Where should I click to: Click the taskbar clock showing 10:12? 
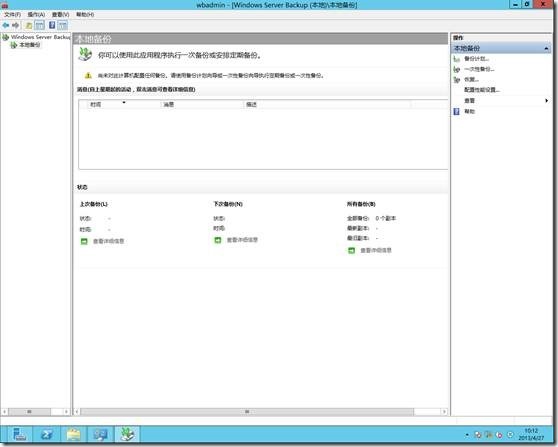tap(531, 434)
